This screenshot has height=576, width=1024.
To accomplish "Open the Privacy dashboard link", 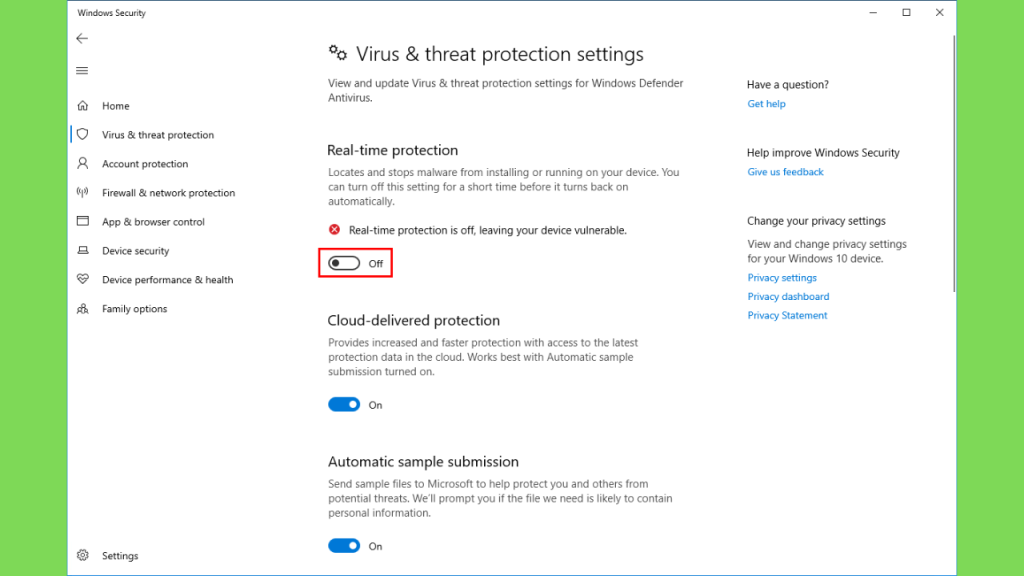I will pyautogui.click(x=788, y=296).
